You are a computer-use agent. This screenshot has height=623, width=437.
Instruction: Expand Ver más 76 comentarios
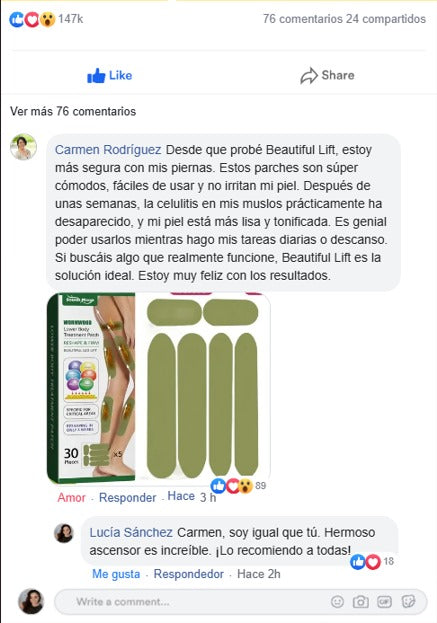coord(73,111)
